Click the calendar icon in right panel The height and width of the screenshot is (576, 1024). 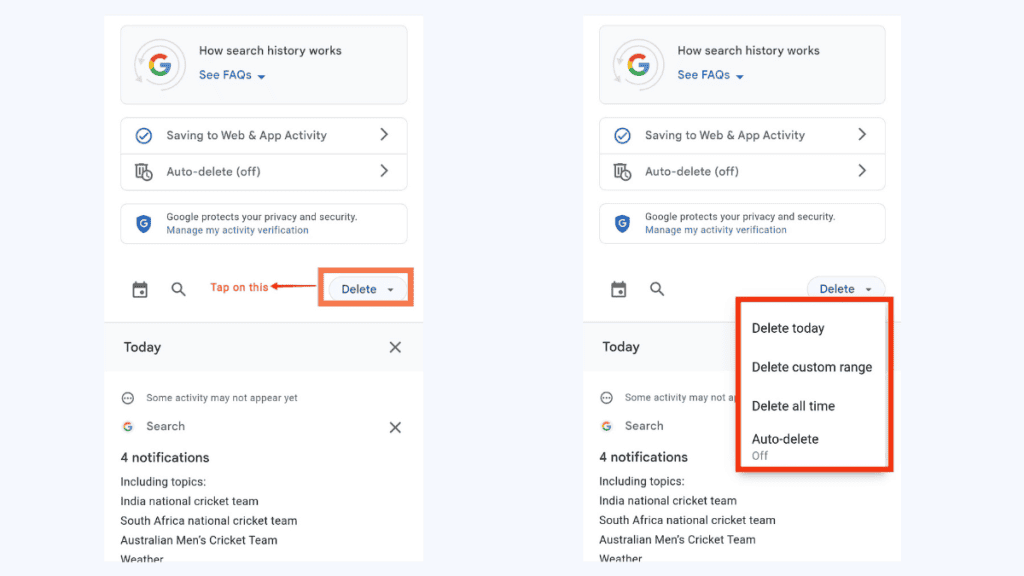point(619,290)
